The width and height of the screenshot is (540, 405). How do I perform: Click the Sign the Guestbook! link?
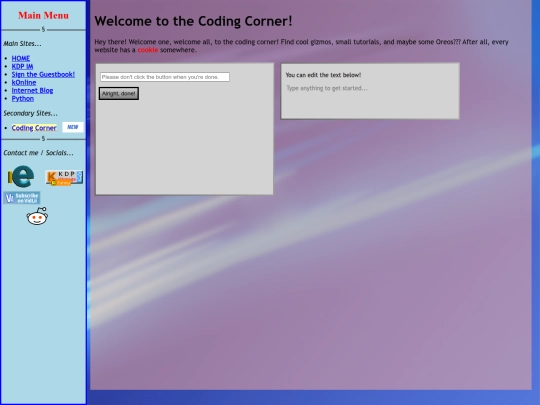click(43, 74)
